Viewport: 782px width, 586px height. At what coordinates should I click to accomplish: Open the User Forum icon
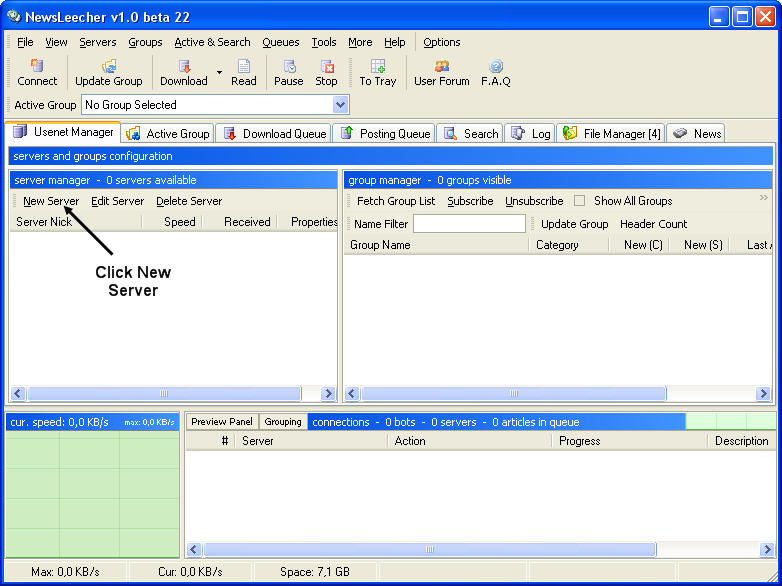(x=442, y=66)
